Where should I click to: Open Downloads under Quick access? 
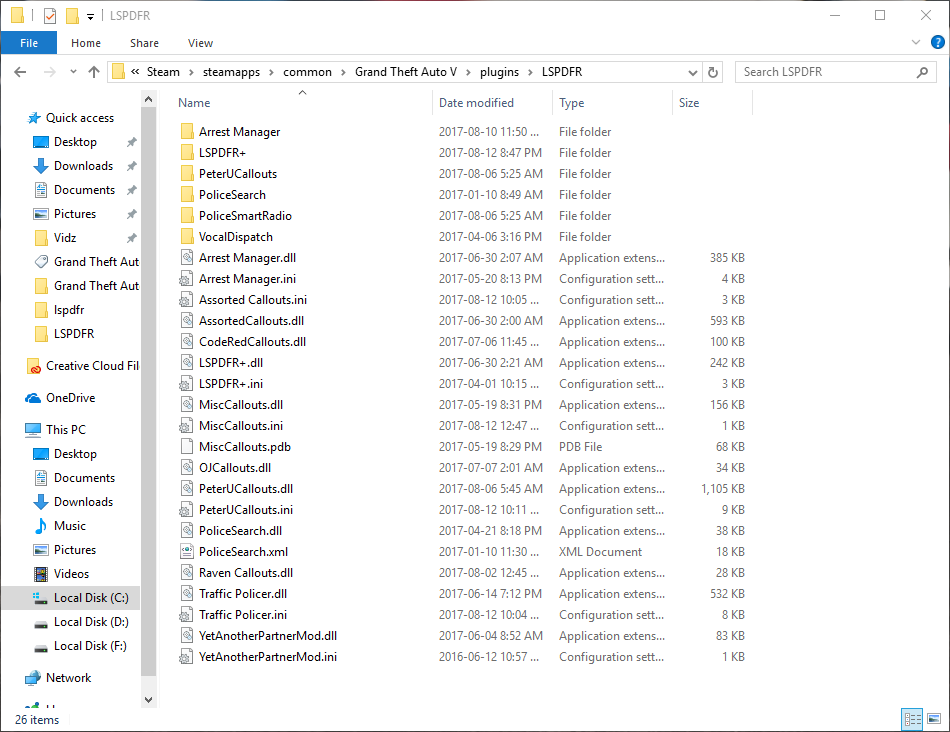(73, 165)
